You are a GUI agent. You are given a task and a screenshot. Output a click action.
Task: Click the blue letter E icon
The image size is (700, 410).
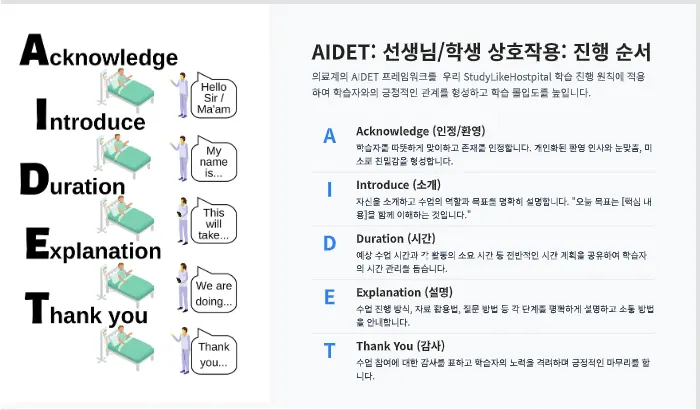point(329,297)
